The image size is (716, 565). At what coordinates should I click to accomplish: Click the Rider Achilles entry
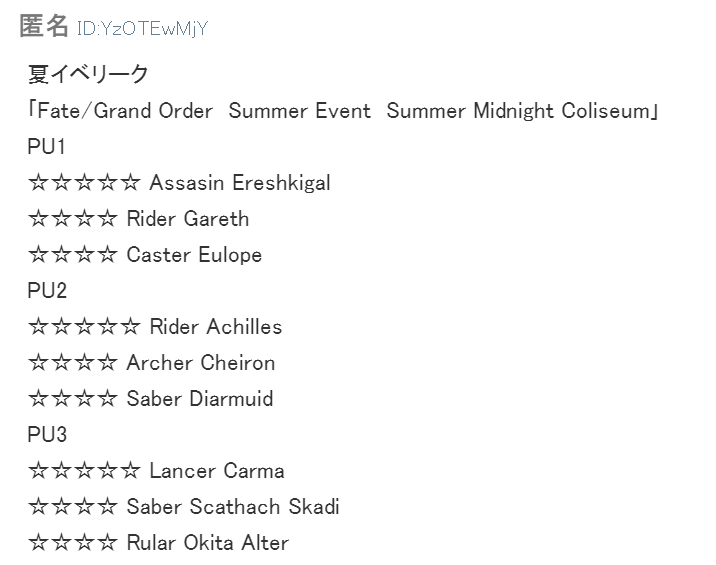pos(155,327)
